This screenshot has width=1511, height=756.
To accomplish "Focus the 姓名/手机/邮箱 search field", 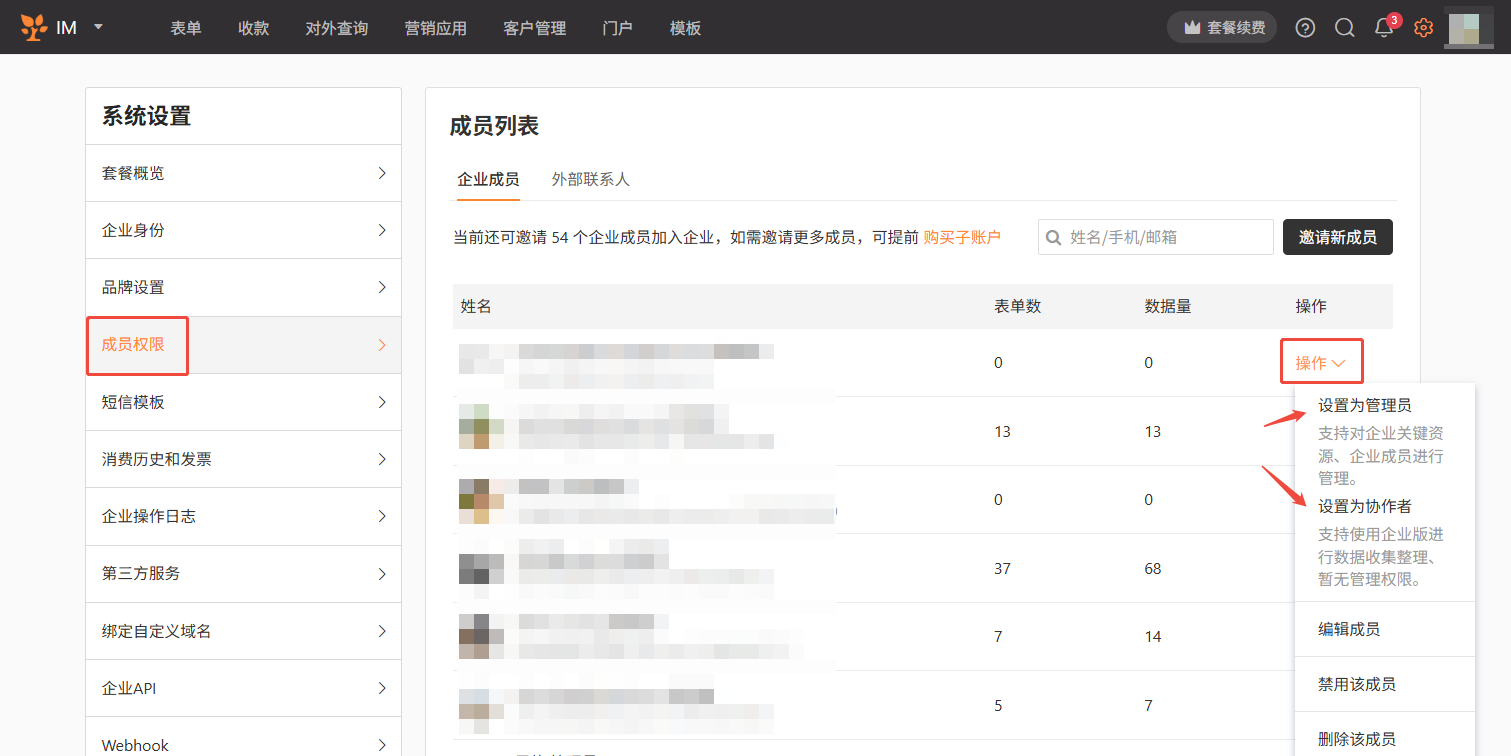I will click(x=1156, y=237).
